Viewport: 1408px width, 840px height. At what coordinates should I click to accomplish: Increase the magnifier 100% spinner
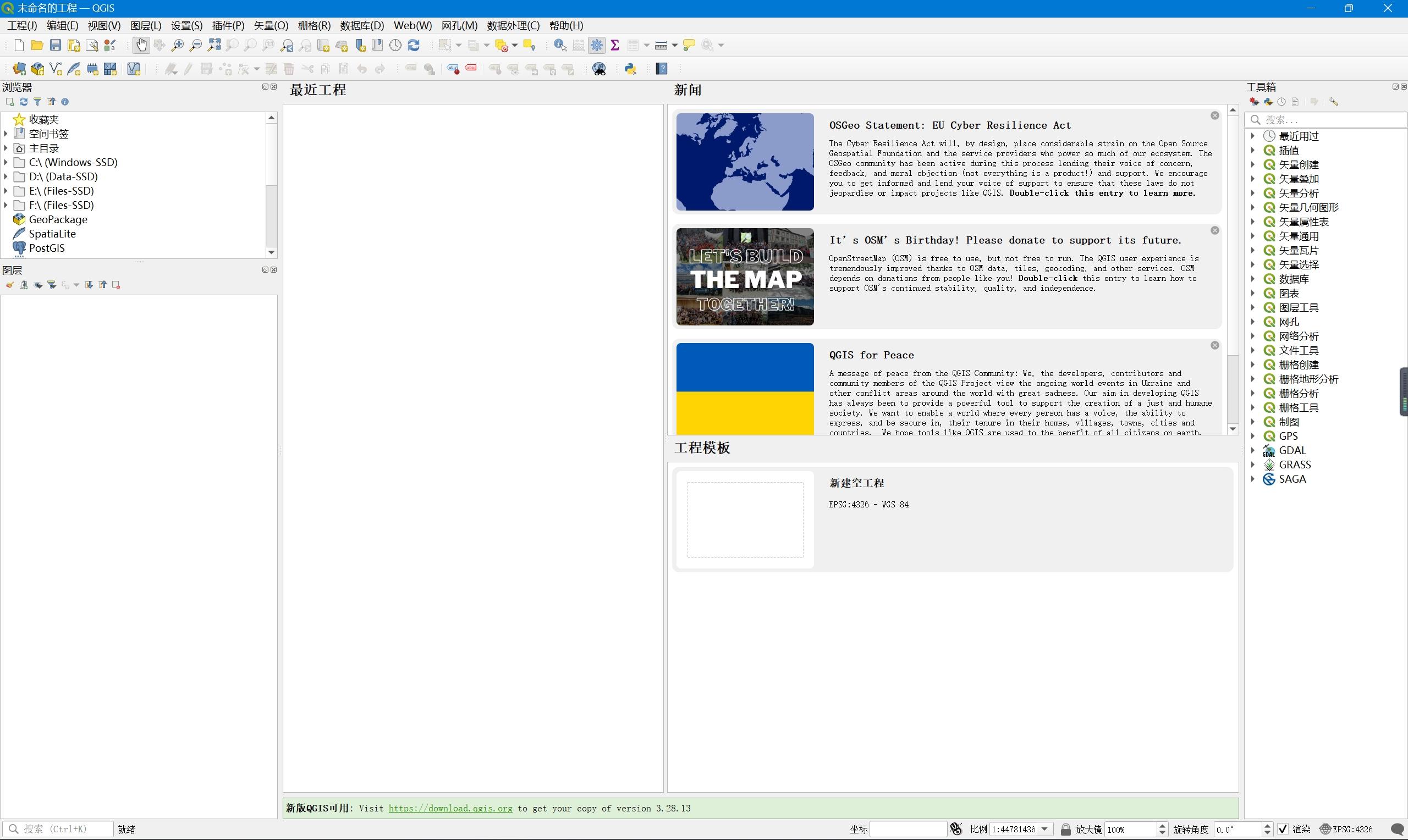coord(1162,826)
